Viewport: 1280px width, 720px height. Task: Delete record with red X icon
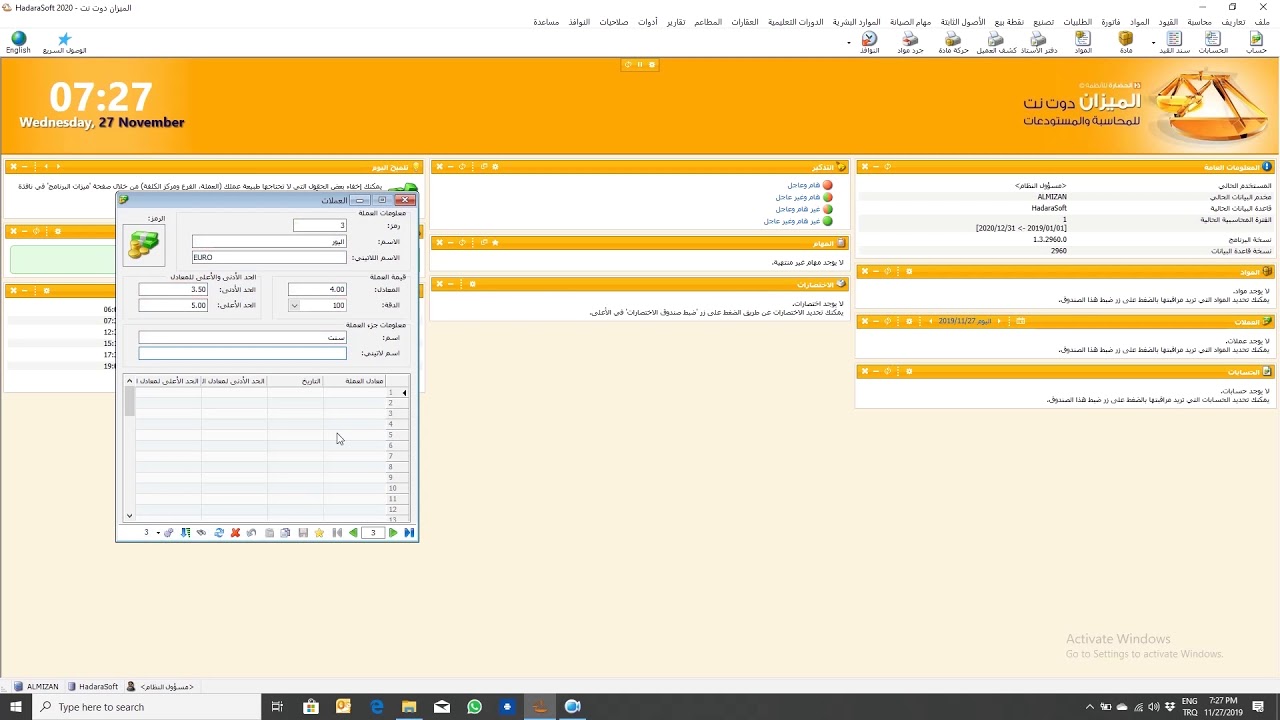[235, 533]
